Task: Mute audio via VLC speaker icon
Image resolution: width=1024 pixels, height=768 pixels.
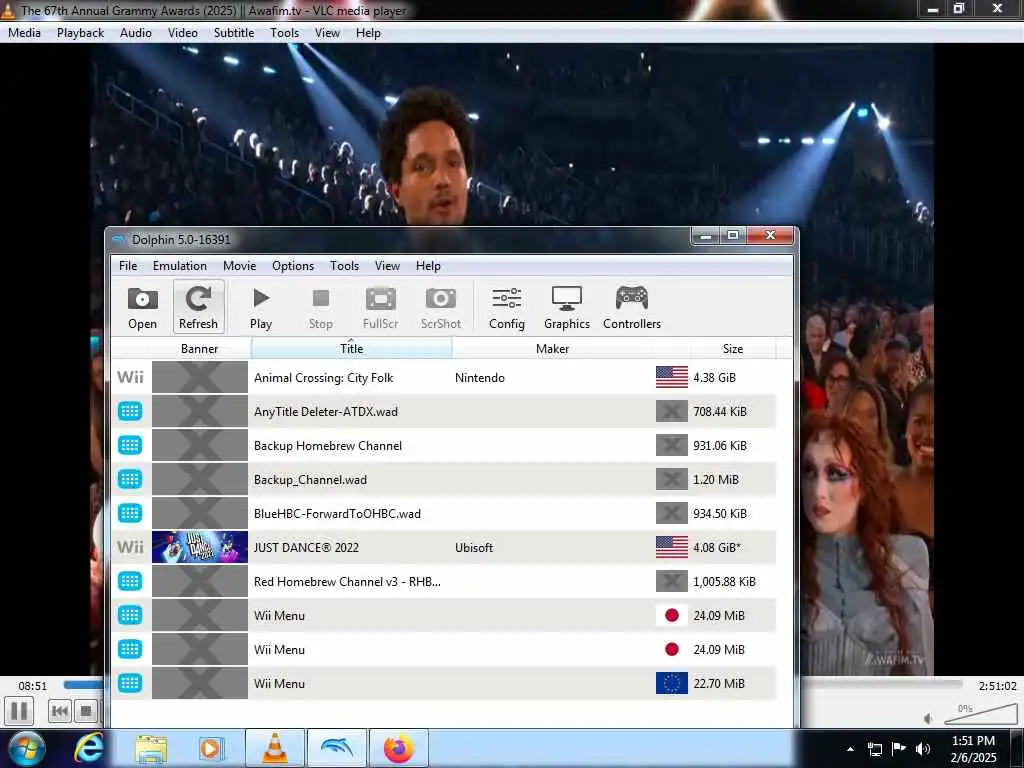Action: coord(927,718)
